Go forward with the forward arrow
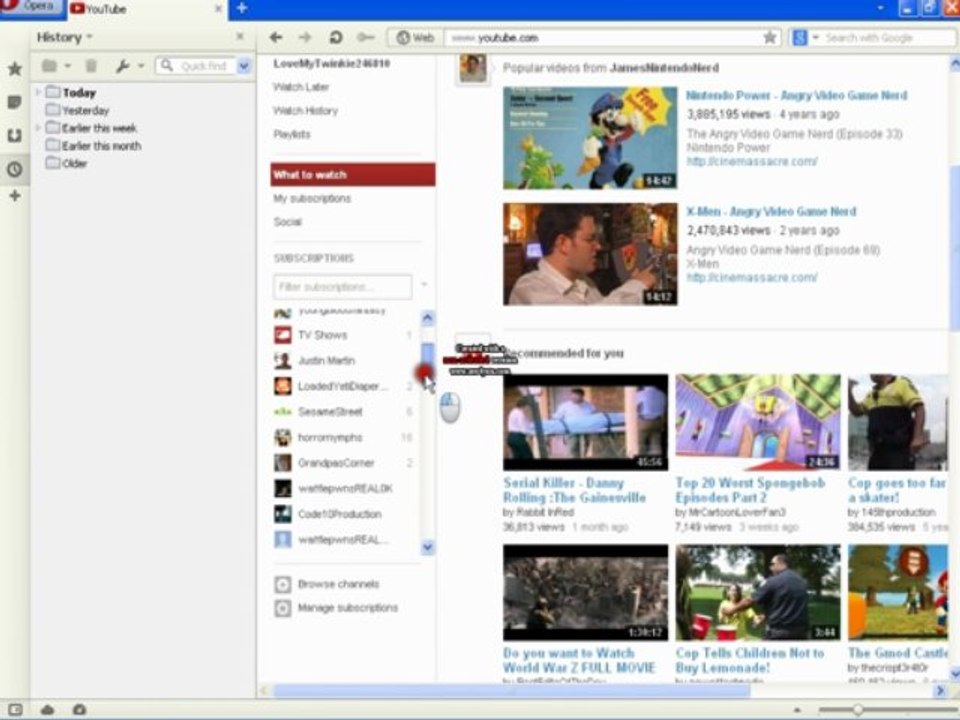The height and width of the screenshot is (720, 960). pyautogui.click(x=305, y=37)
